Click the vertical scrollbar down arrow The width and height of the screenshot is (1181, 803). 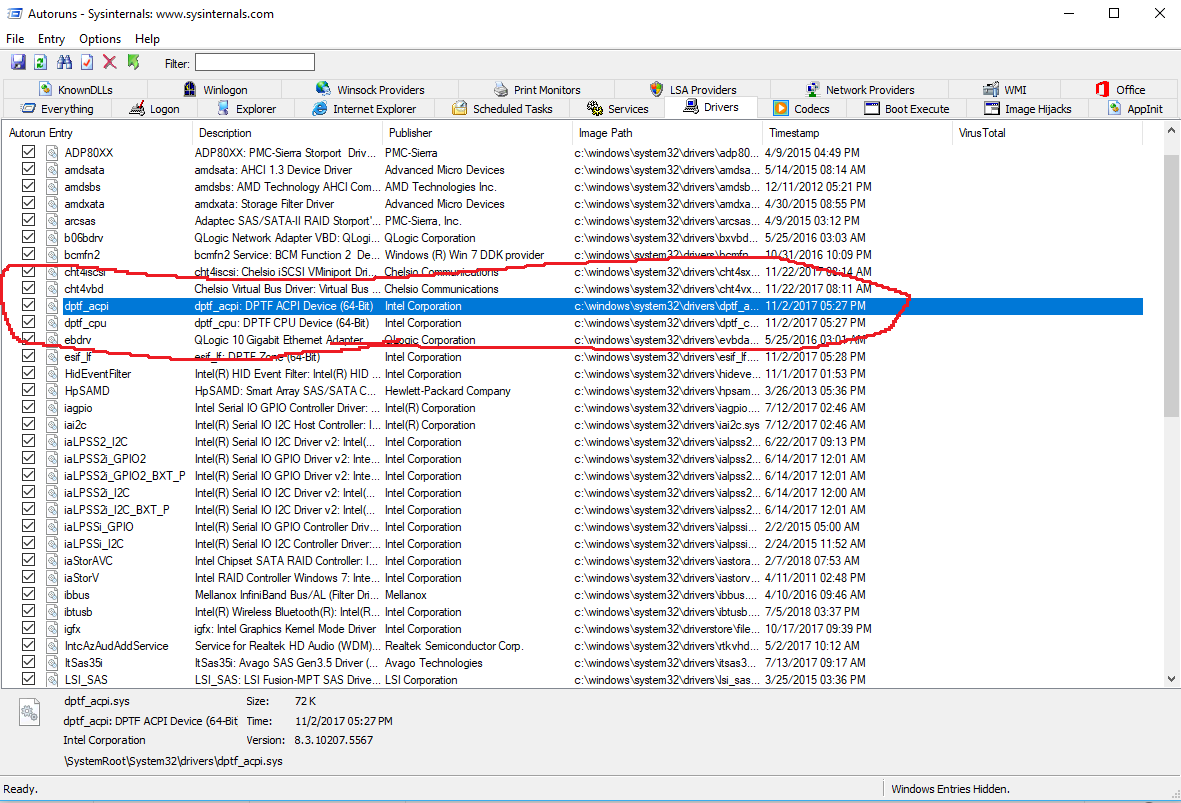1171,678
